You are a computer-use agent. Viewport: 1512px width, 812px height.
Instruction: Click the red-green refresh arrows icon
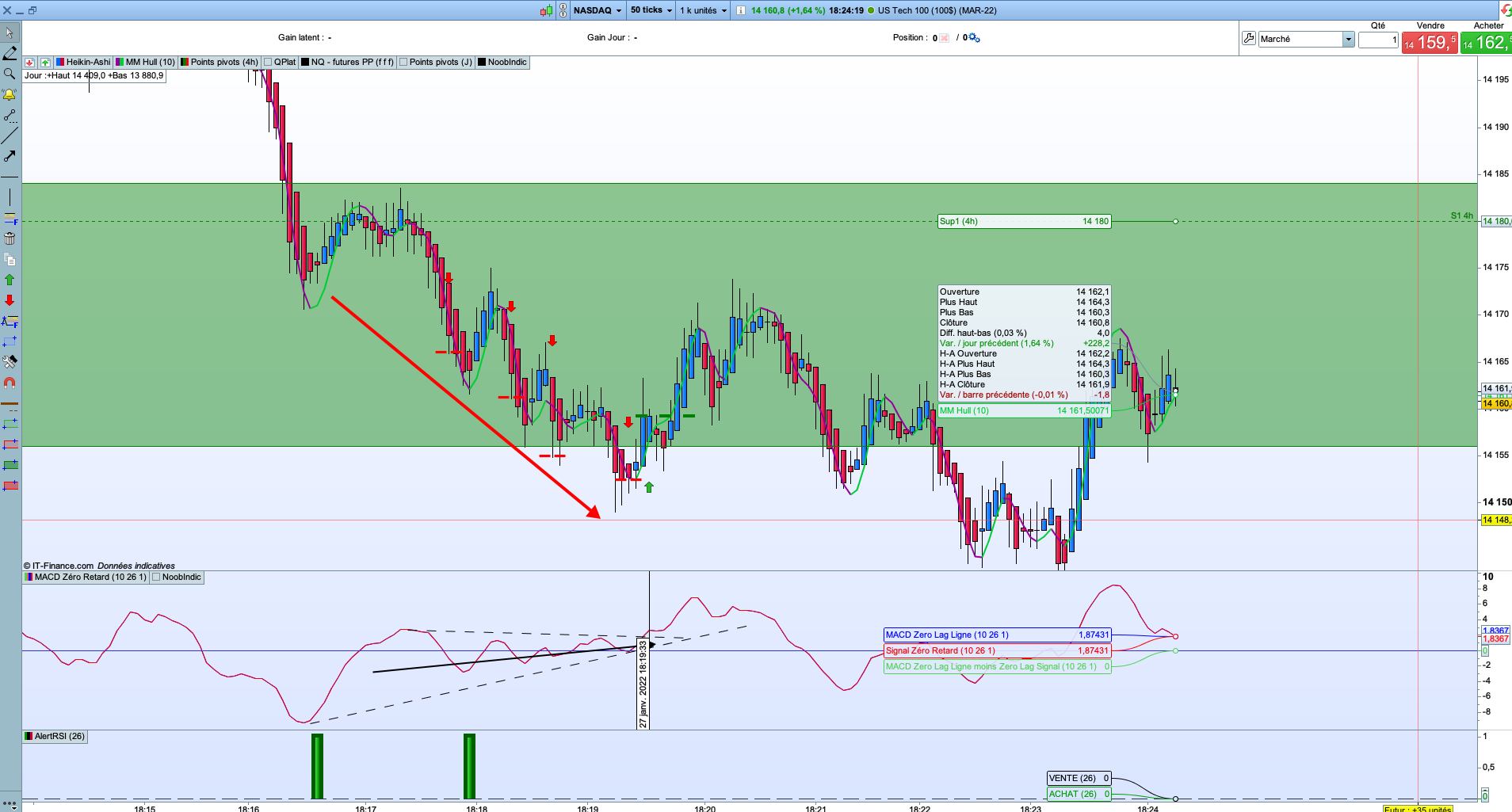(1506, 10)
